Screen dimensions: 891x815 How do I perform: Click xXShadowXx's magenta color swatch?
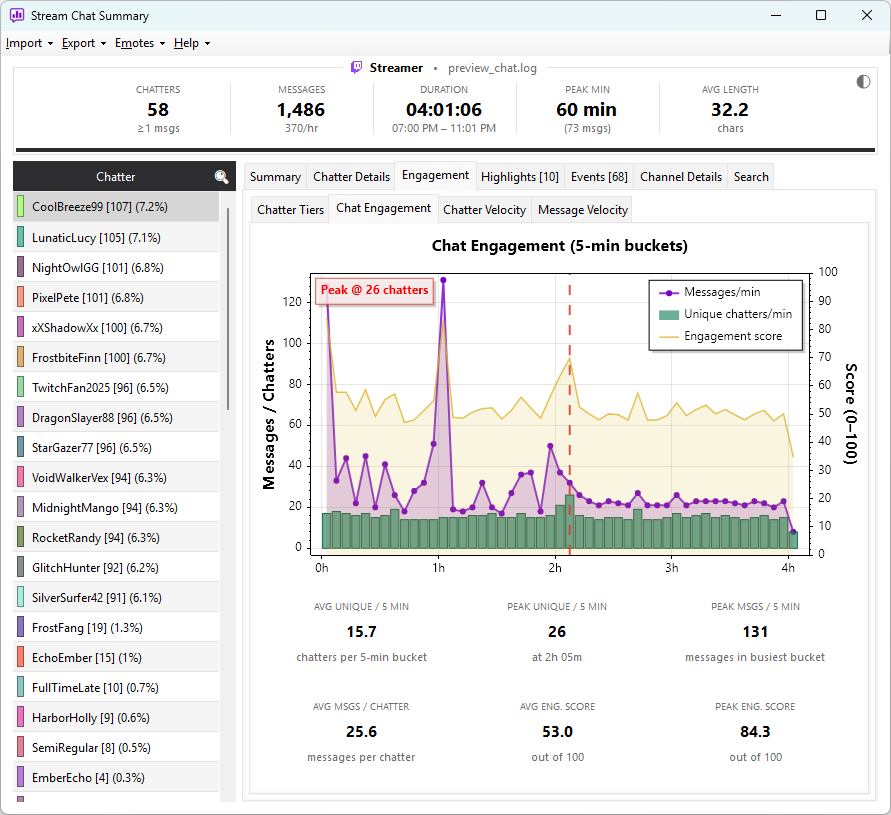[x=20, y=327]
